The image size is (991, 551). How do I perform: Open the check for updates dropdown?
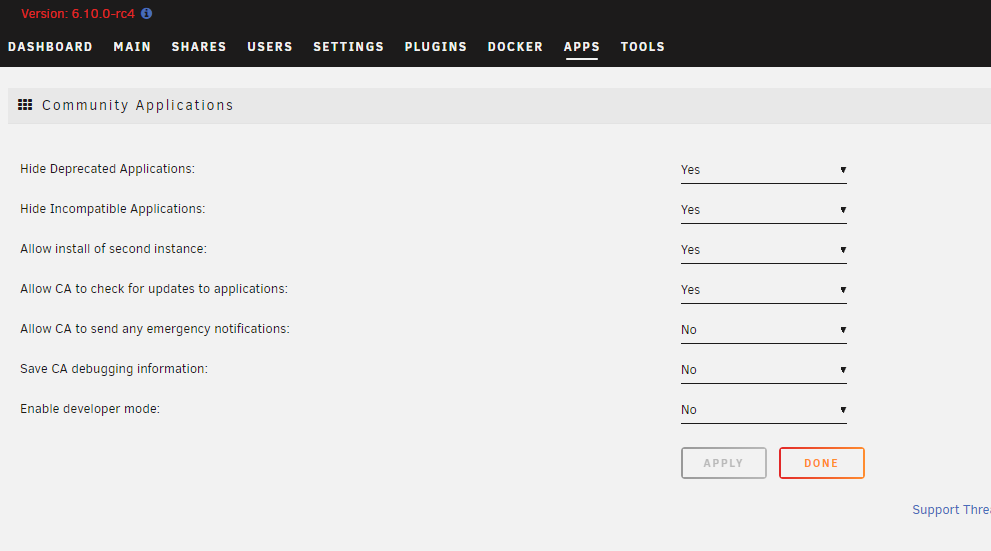pyautogui.click(x=763, y=290)
